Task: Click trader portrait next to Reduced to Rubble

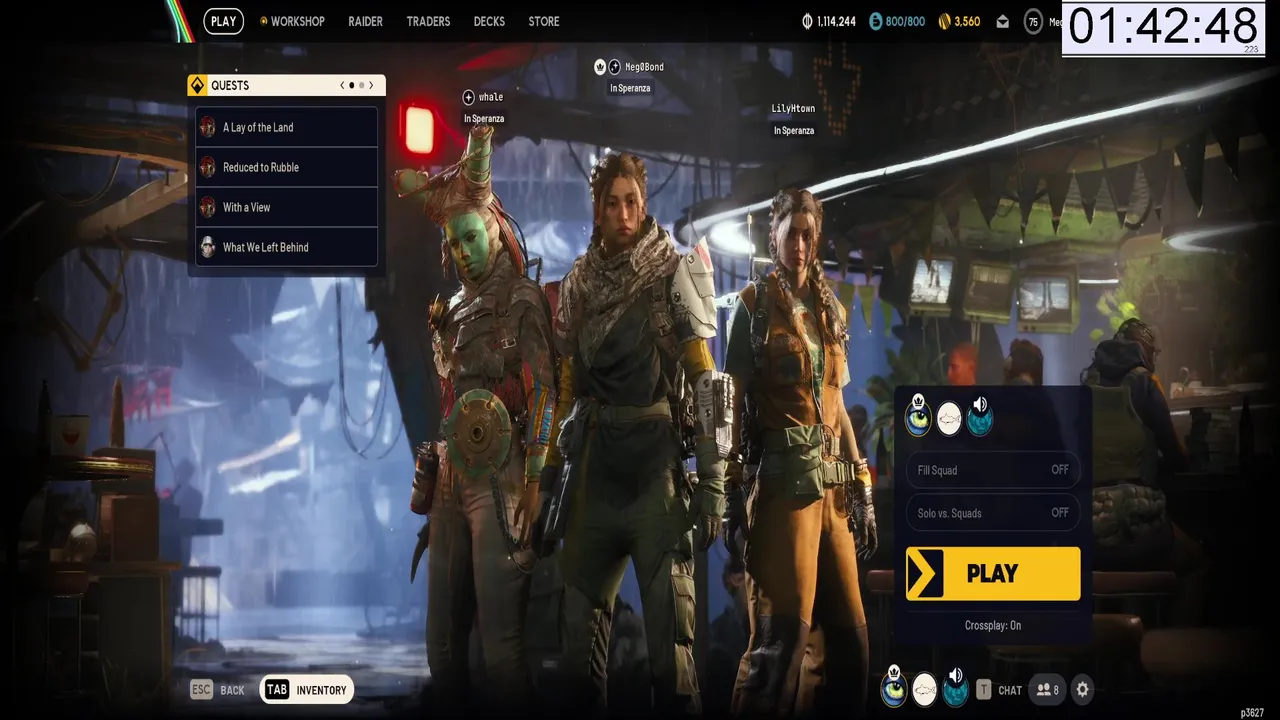Action: pyautogui.click(x=208, y=167)
